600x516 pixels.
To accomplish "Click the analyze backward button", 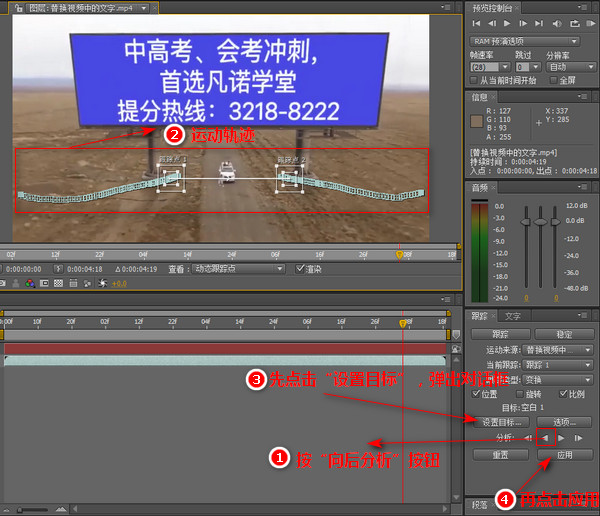I will (x=545, y=438).
